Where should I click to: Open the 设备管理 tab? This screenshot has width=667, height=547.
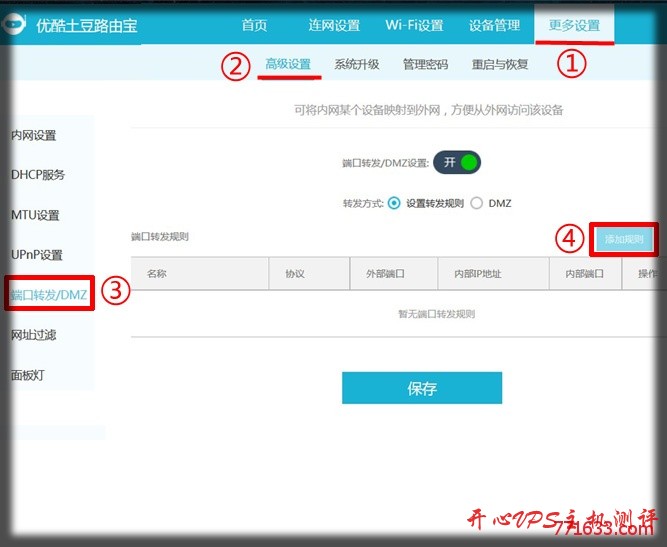[494, 25]
